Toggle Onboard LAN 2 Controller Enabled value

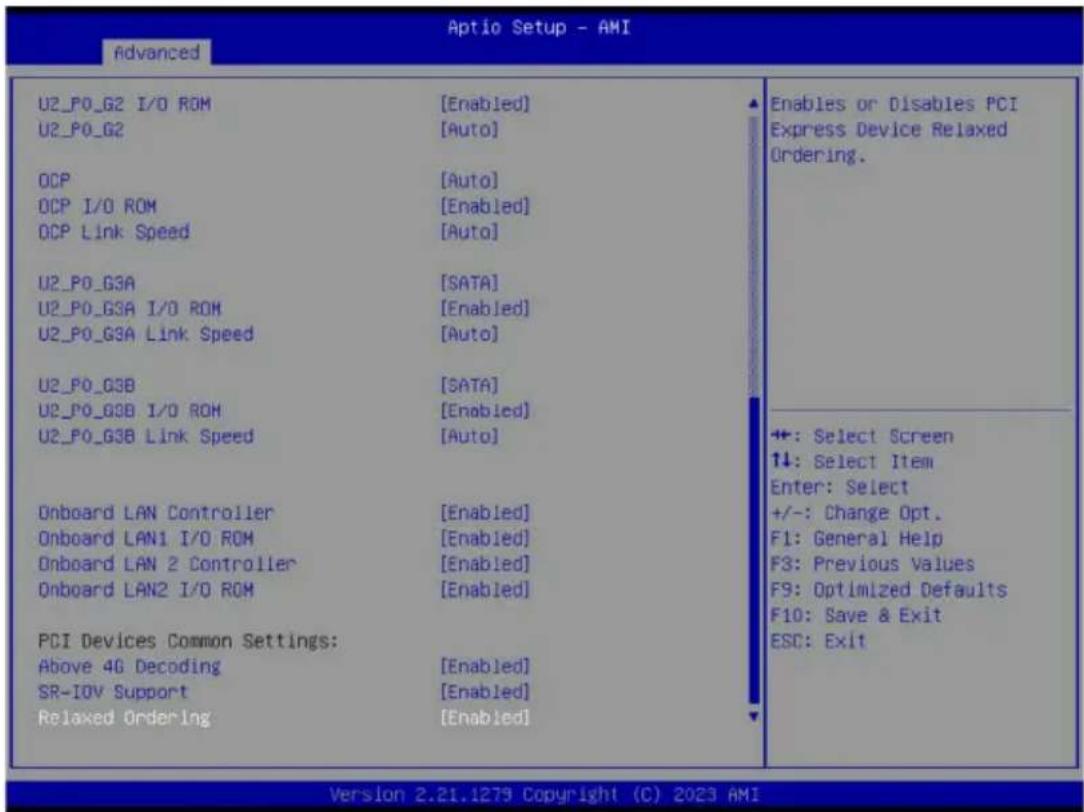[485, 565]
